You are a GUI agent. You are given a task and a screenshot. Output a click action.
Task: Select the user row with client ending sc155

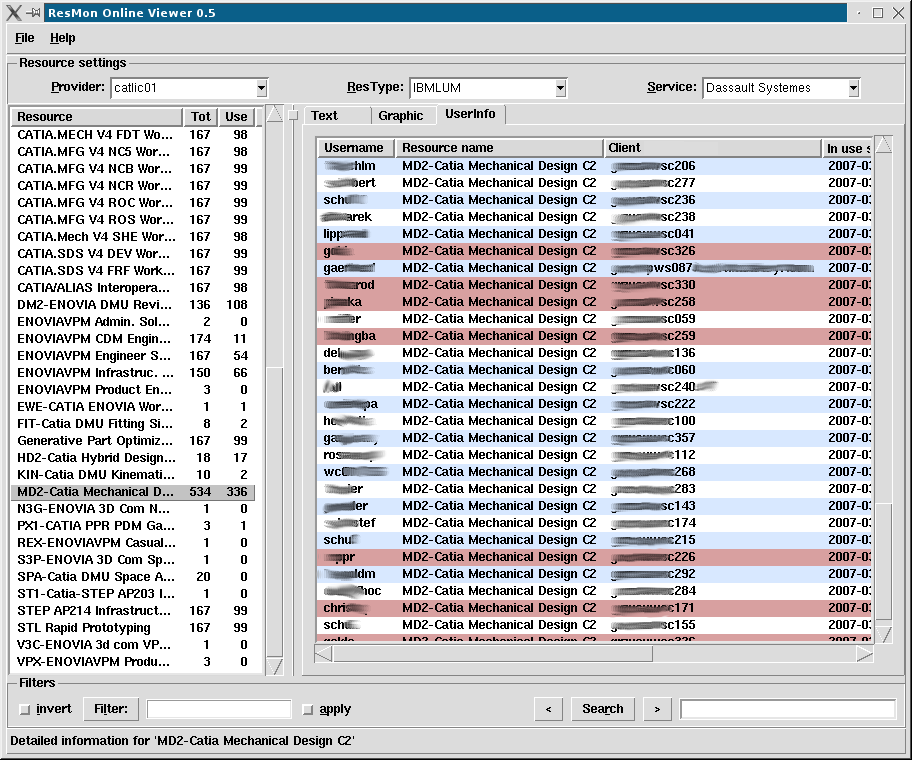[594, 625]
